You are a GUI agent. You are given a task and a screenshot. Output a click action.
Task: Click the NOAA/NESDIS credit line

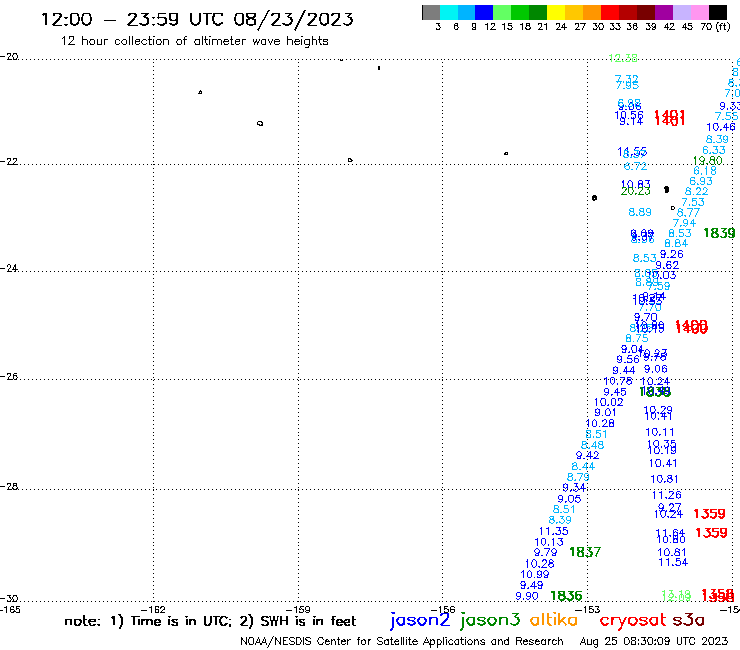402,641
